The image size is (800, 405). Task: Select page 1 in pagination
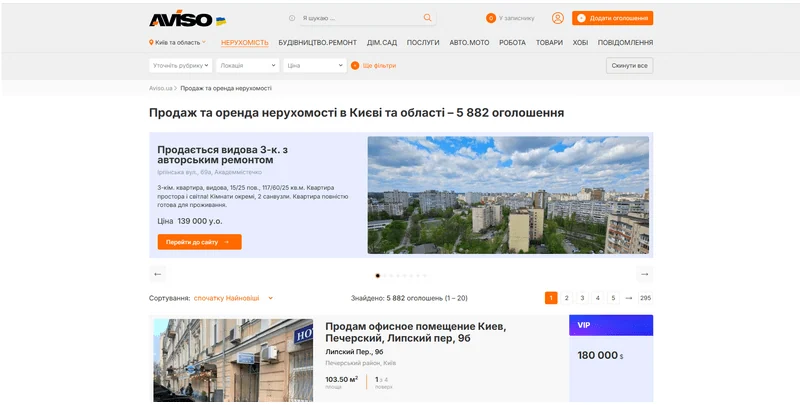(x=551, y=298)
